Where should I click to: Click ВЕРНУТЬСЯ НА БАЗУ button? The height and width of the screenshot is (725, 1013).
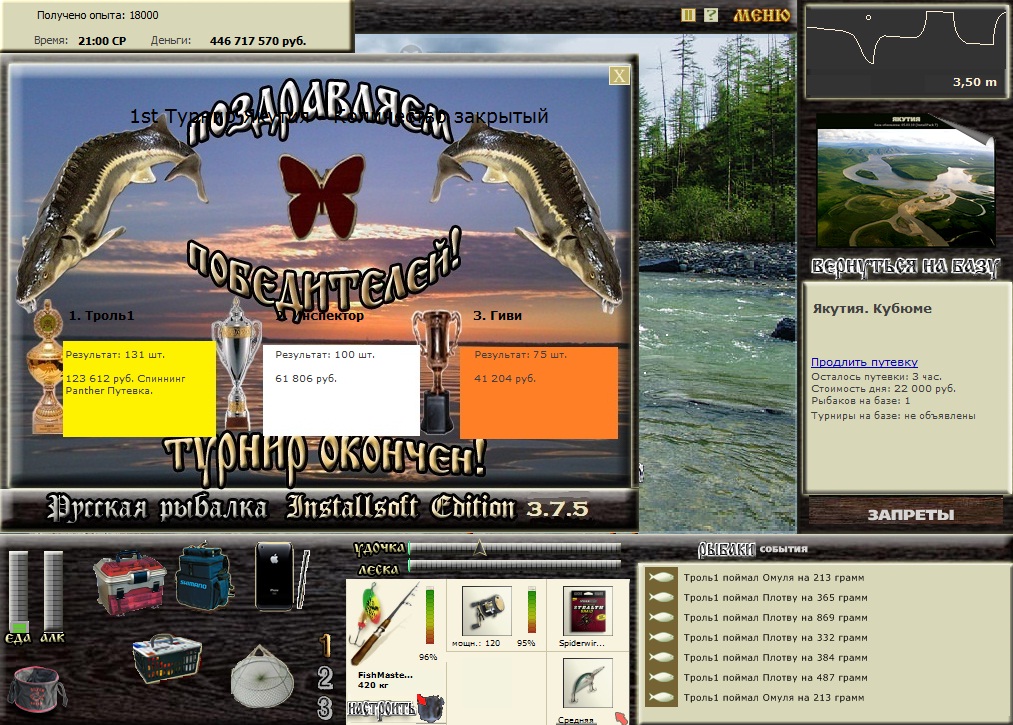pos(905,266)
